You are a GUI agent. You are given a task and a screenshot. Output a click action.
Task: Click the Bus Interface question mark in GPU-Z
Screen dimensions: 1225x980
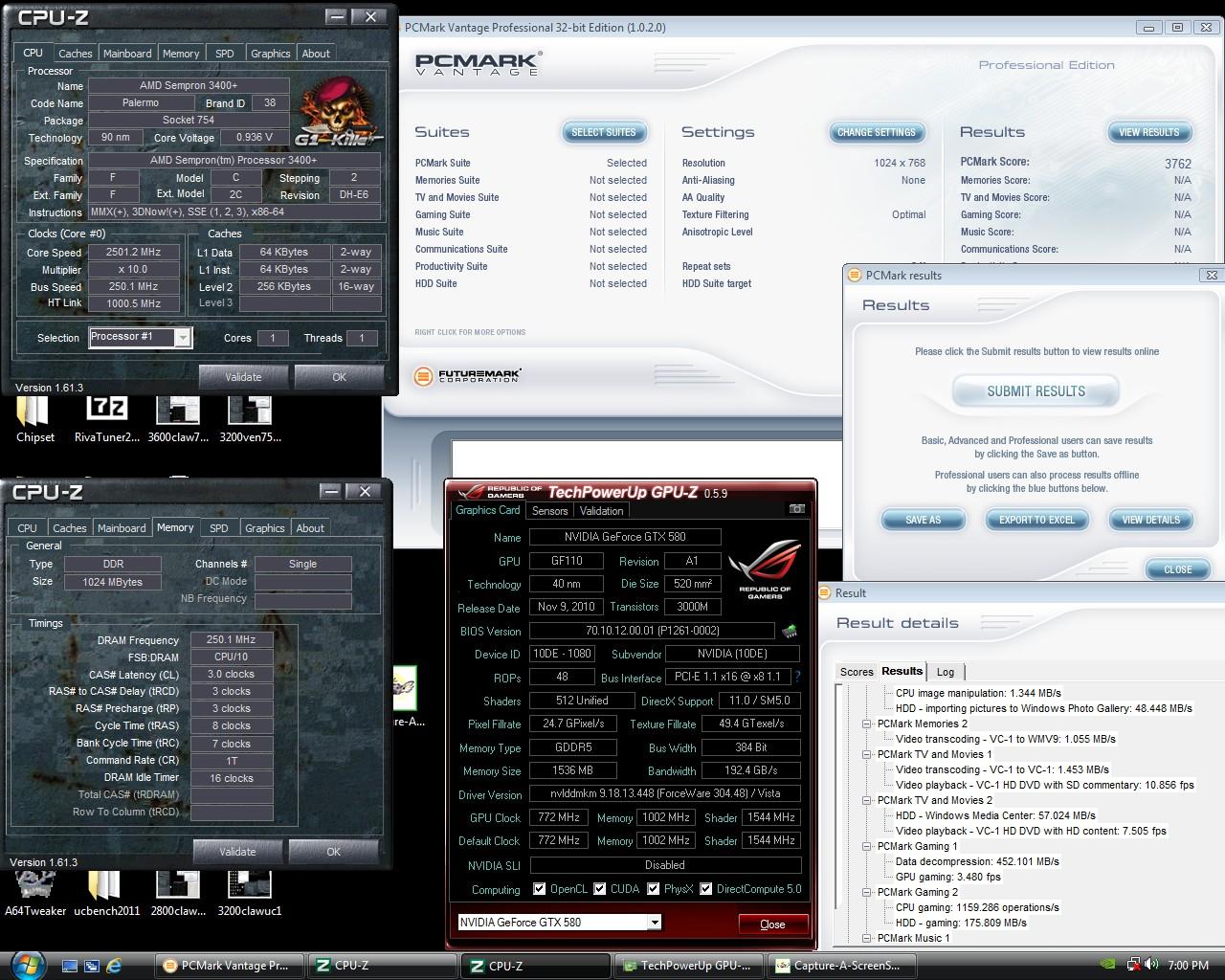coord(797,678)
